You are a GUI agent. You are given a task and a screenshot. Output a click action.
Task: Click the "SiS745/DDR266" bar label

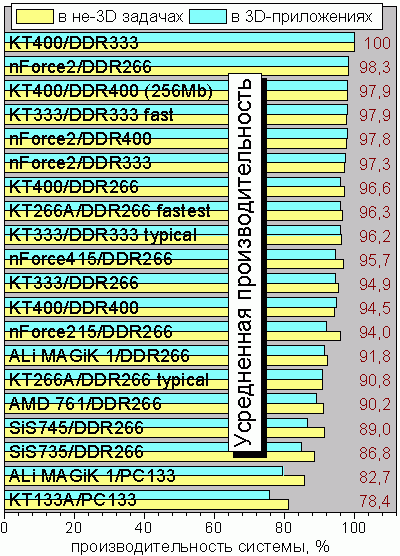pos(76,428)
